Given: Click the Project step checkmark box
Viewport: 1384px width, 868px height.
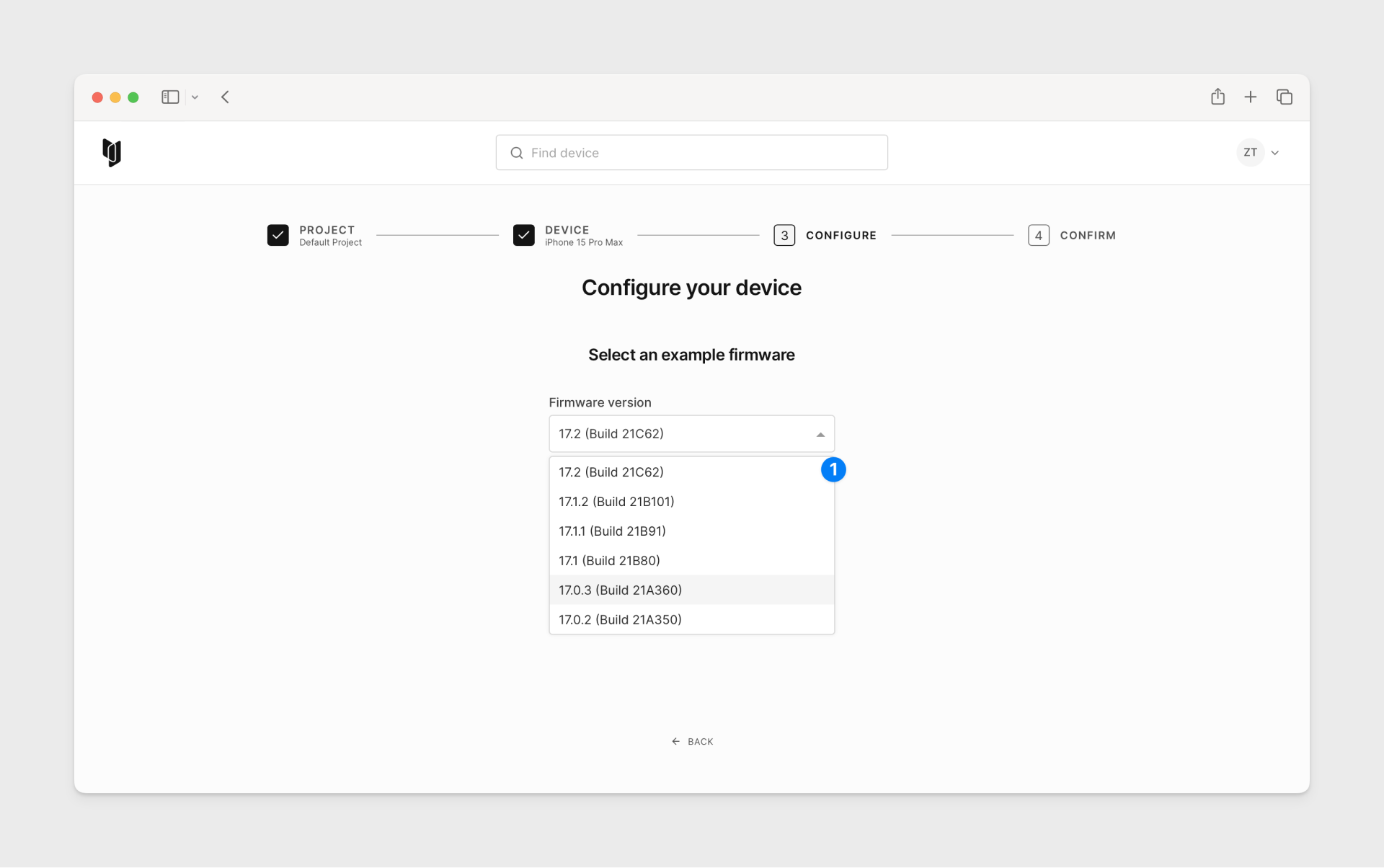Looking at the screenshot, I should [x=278, y=234].
